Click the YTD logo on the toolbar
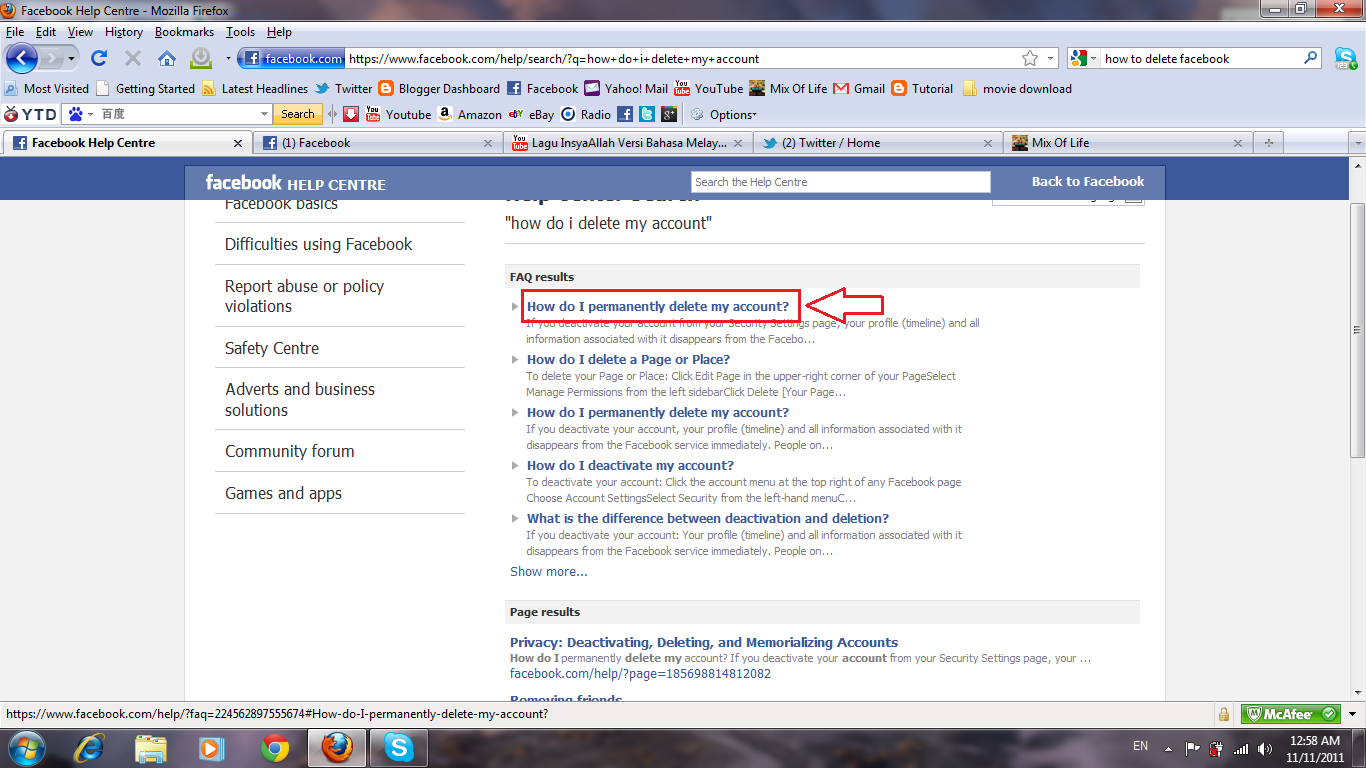Image resolution: width=1366 pixels, height=768 pixels. (31, 114)
